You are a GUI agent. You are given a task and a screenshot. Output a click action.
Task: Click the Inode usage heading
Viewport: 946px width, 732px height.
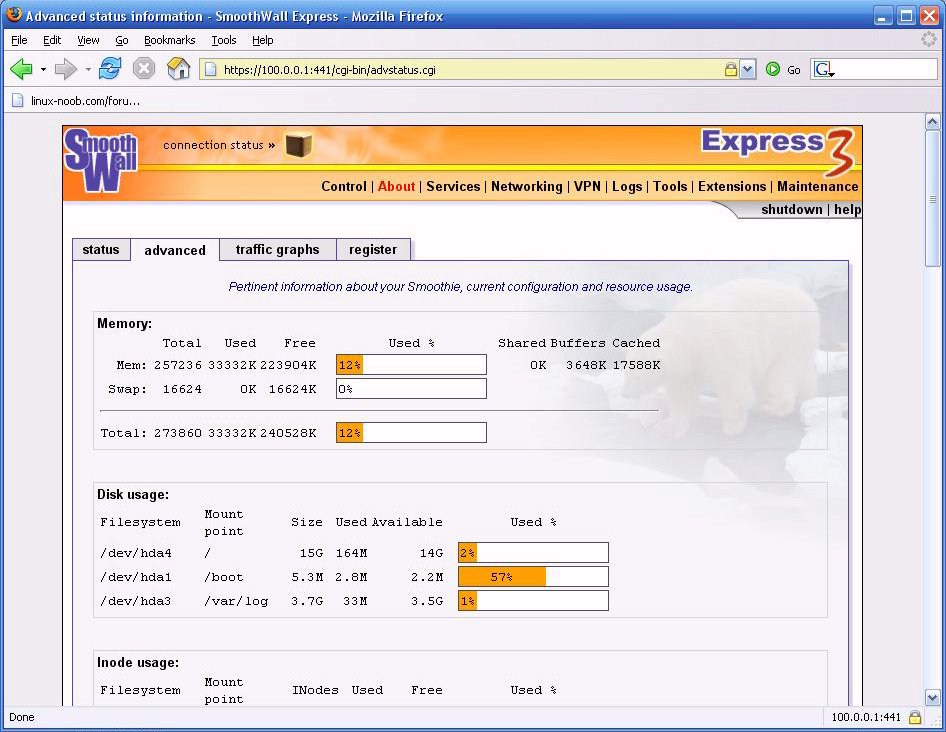click(138, 663)
